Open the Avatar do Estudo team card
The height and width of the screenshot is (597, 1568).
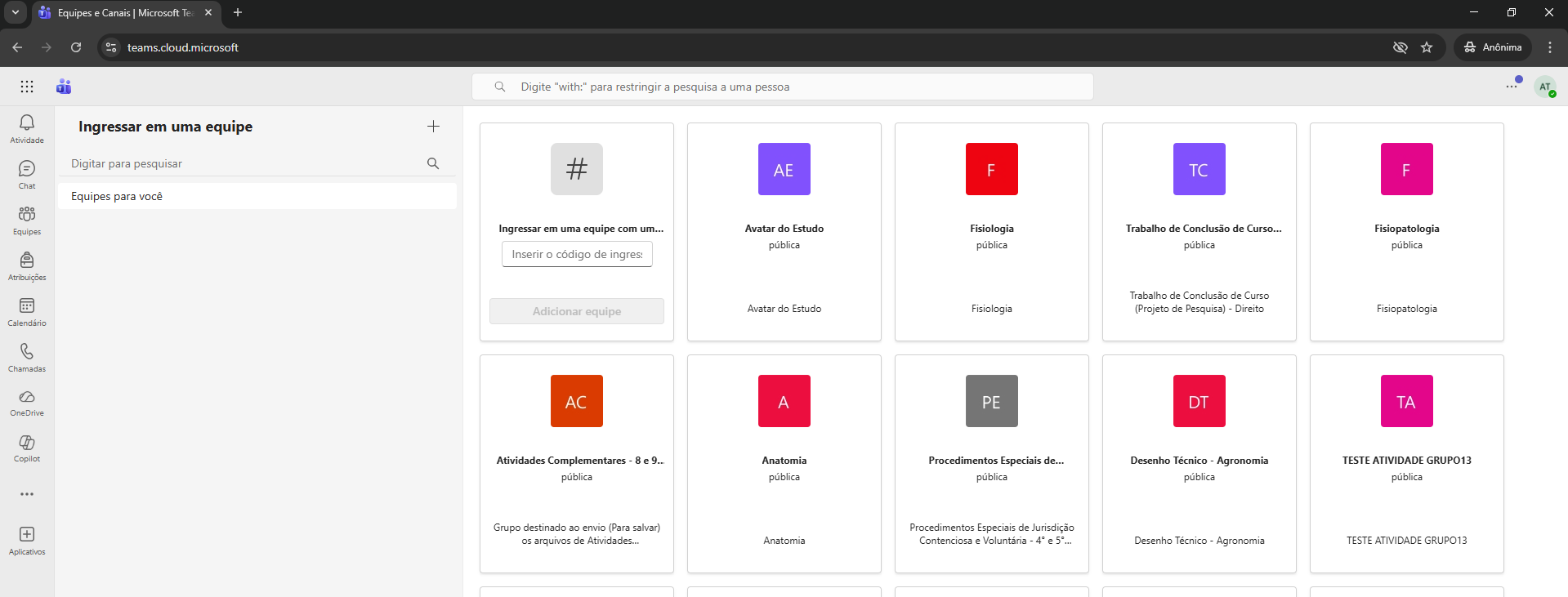[x=784, y=232]
